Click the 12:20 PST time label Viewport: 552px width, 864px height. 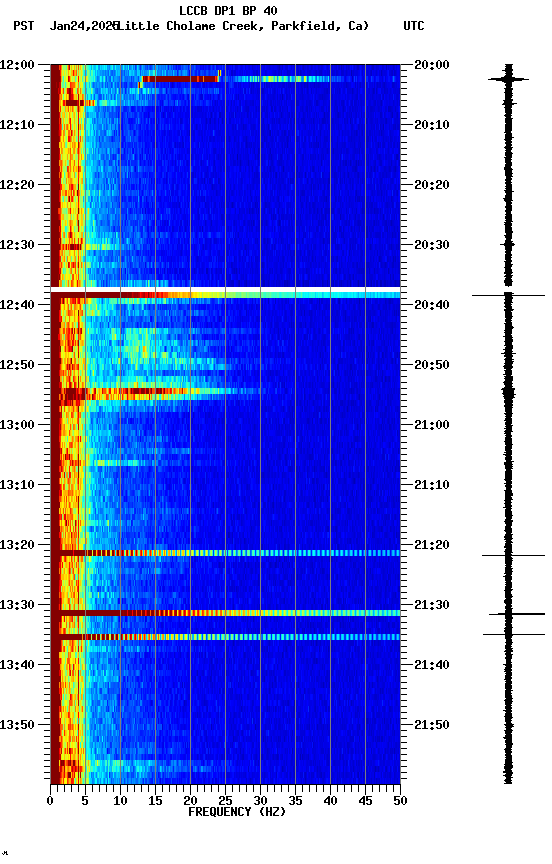point(17,185)
